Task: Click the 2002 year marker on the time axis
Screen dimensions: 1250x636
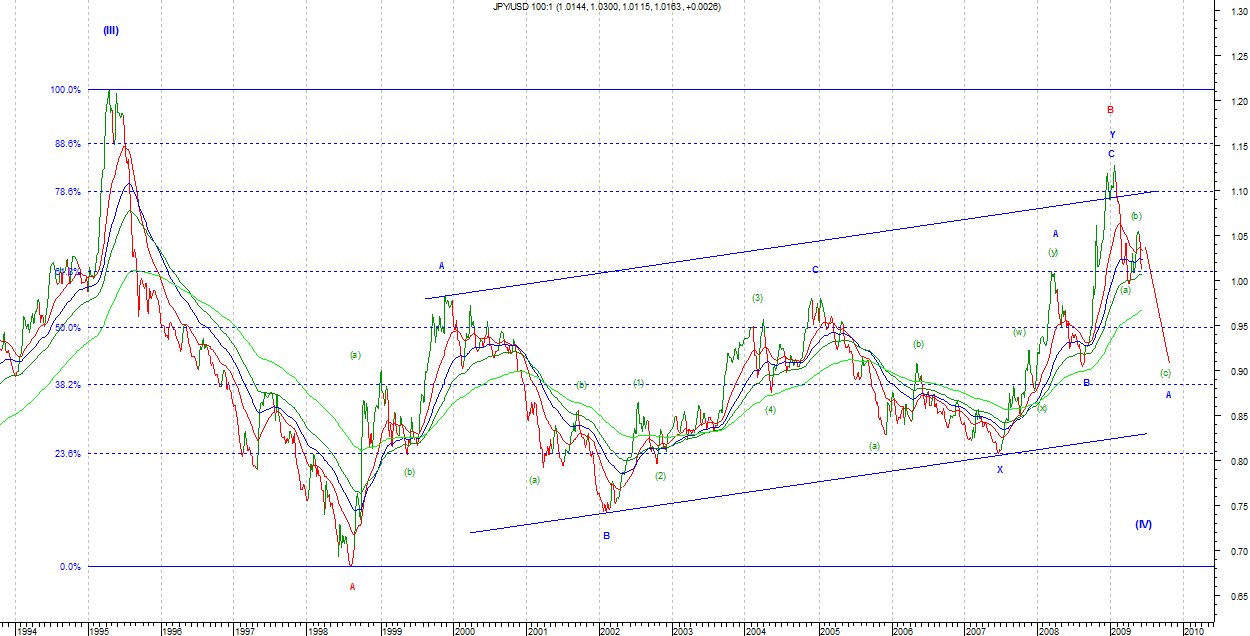Action: click(x=610, y=631)
